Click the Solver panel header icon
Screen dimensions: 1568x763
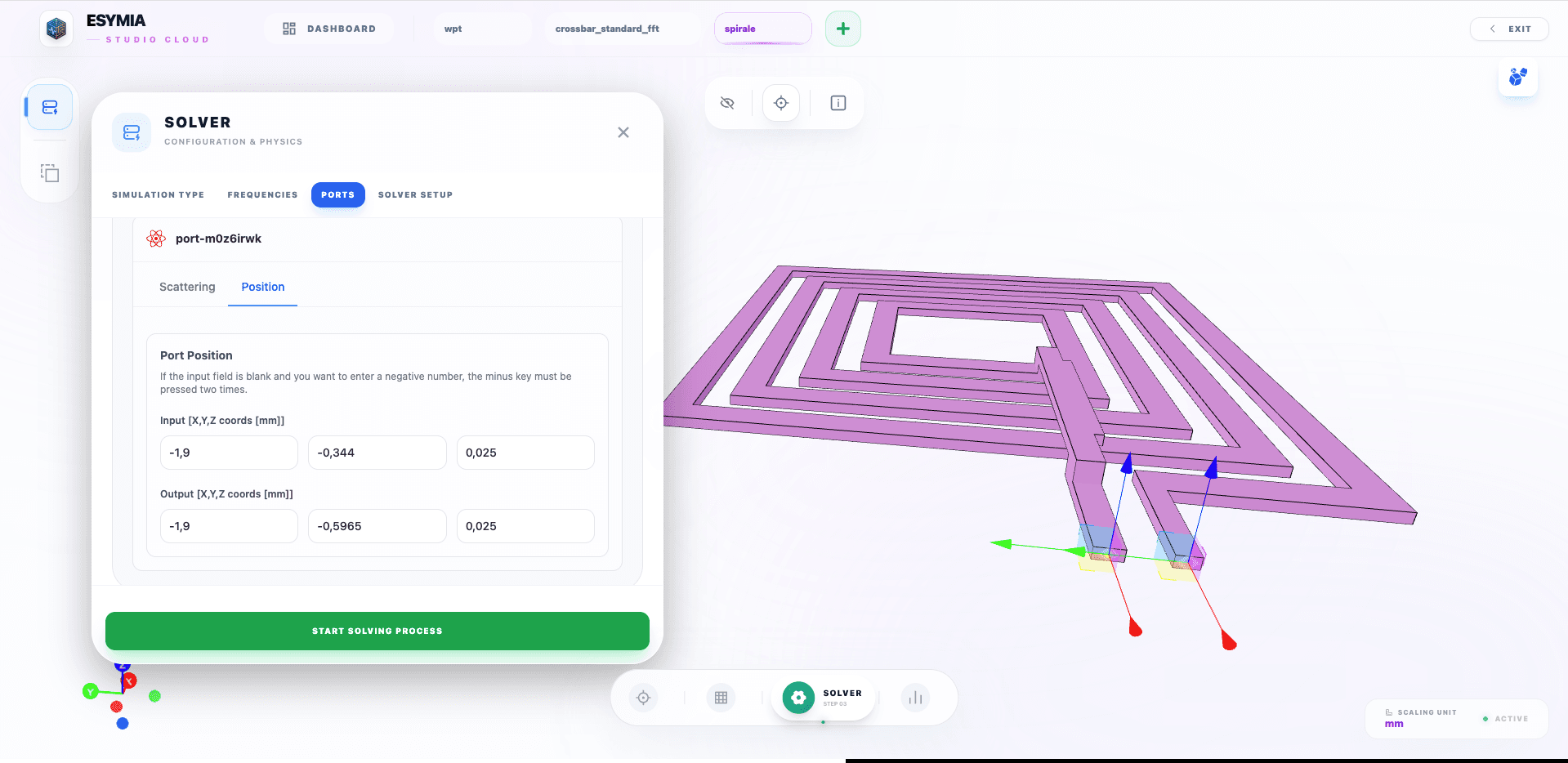tap(132, 132)
